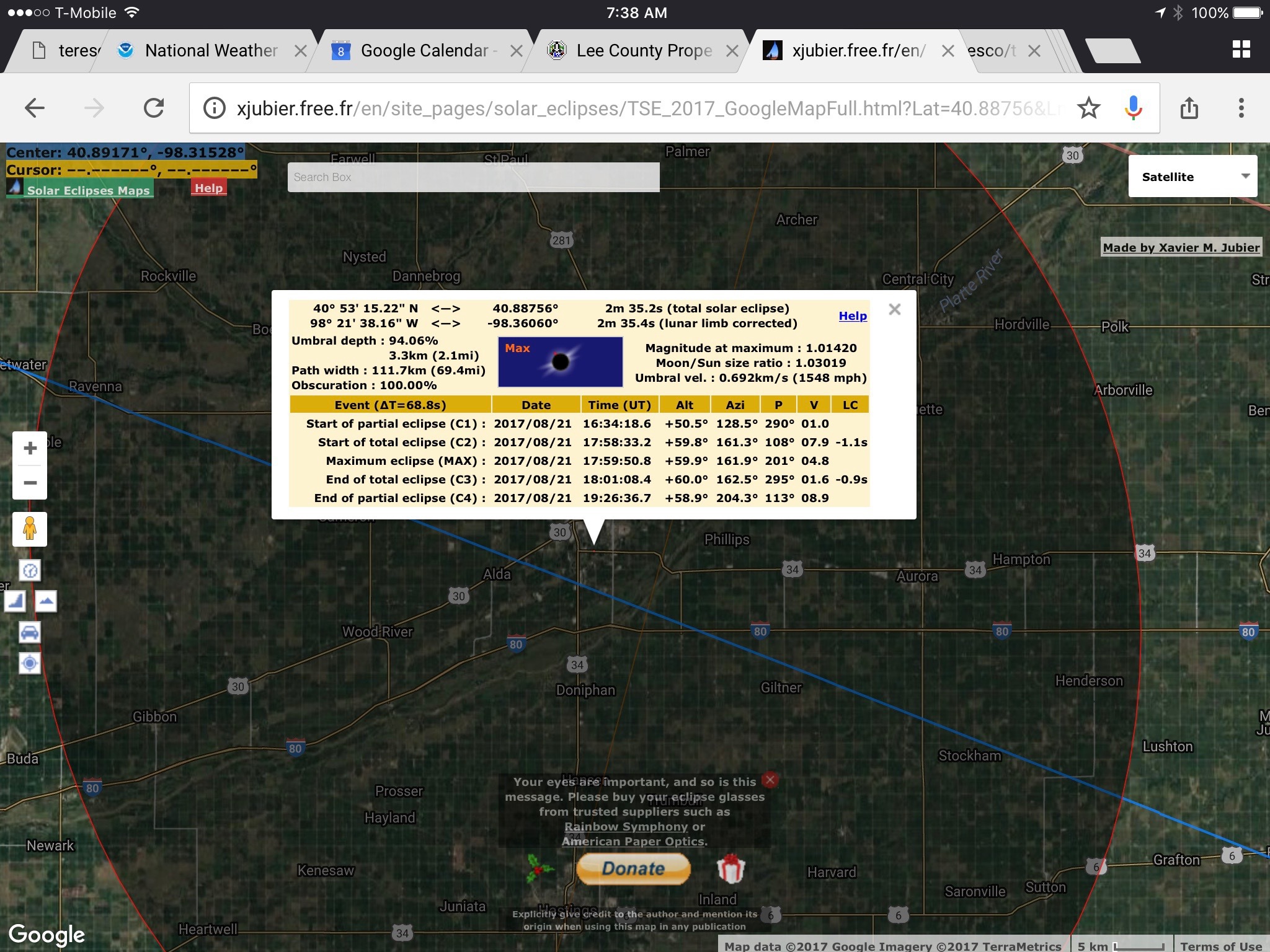
Task: Close the xjubier.free.fr tab
Action: [948, 51]
